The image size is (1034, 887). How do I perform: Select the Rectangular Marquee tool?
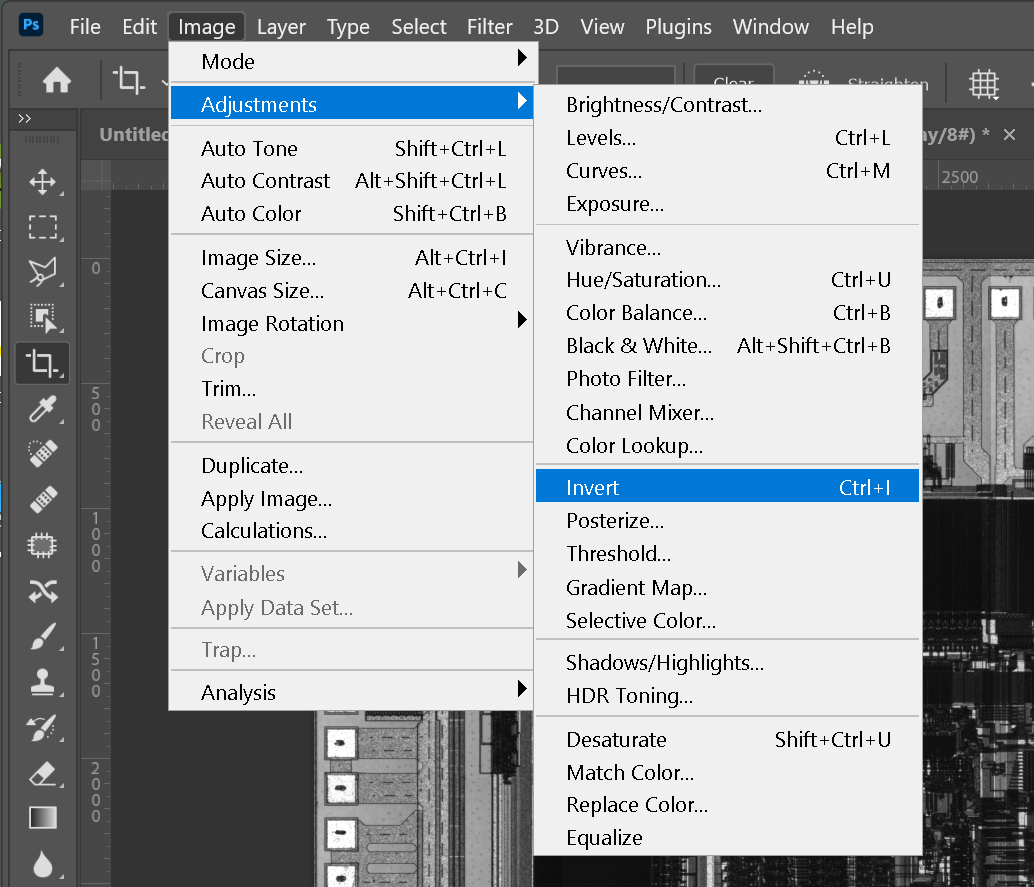(x=42, y=227)
